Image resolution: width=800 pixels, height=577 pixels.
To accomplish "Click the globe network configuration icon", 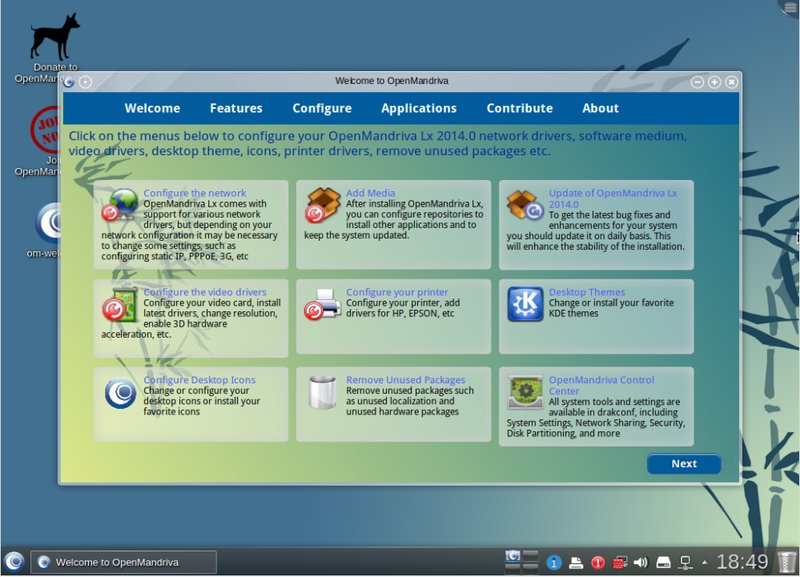I will click(x=119, y=205).
